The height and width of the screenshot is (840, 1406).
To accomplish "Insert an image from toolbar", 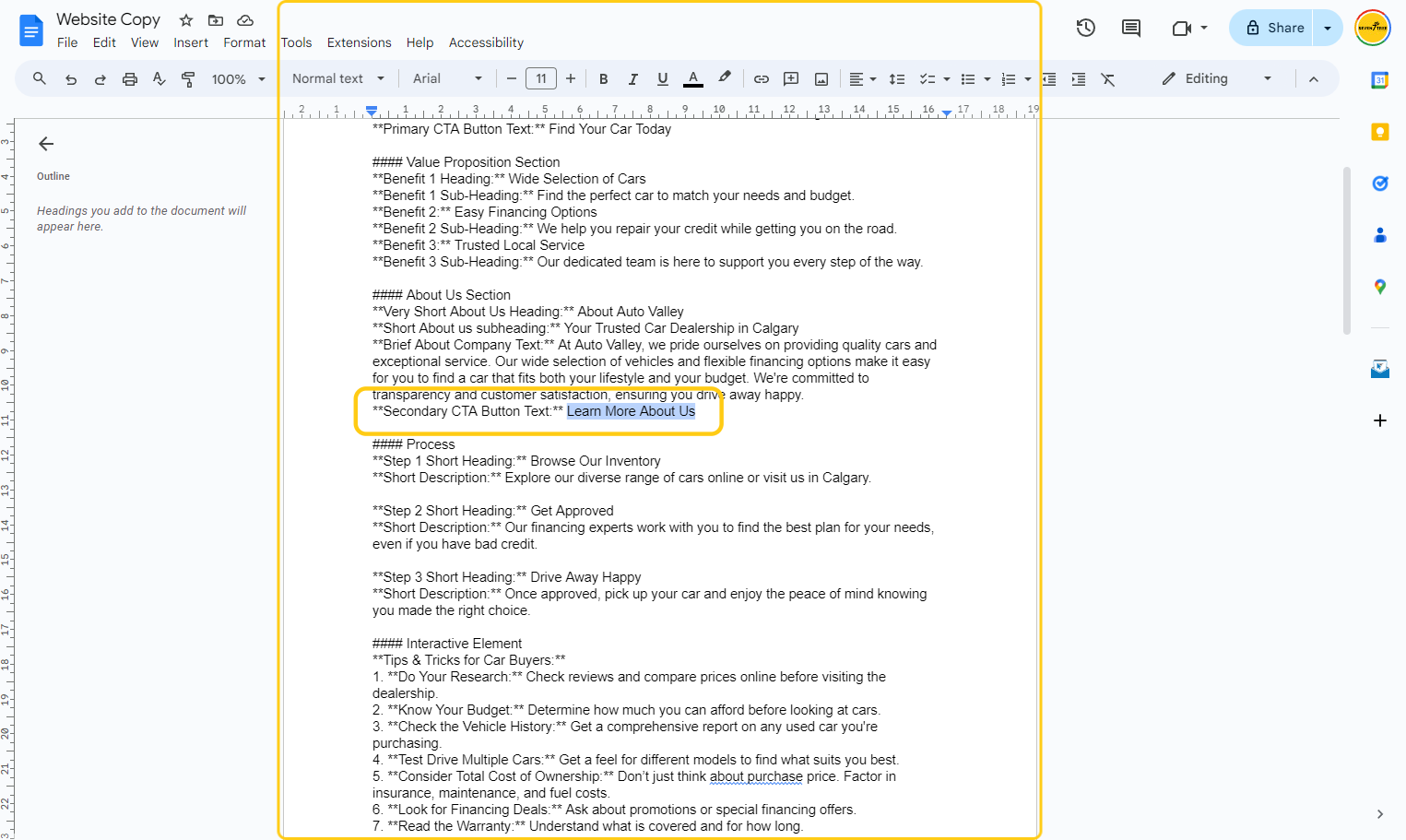I will [821, 79].
